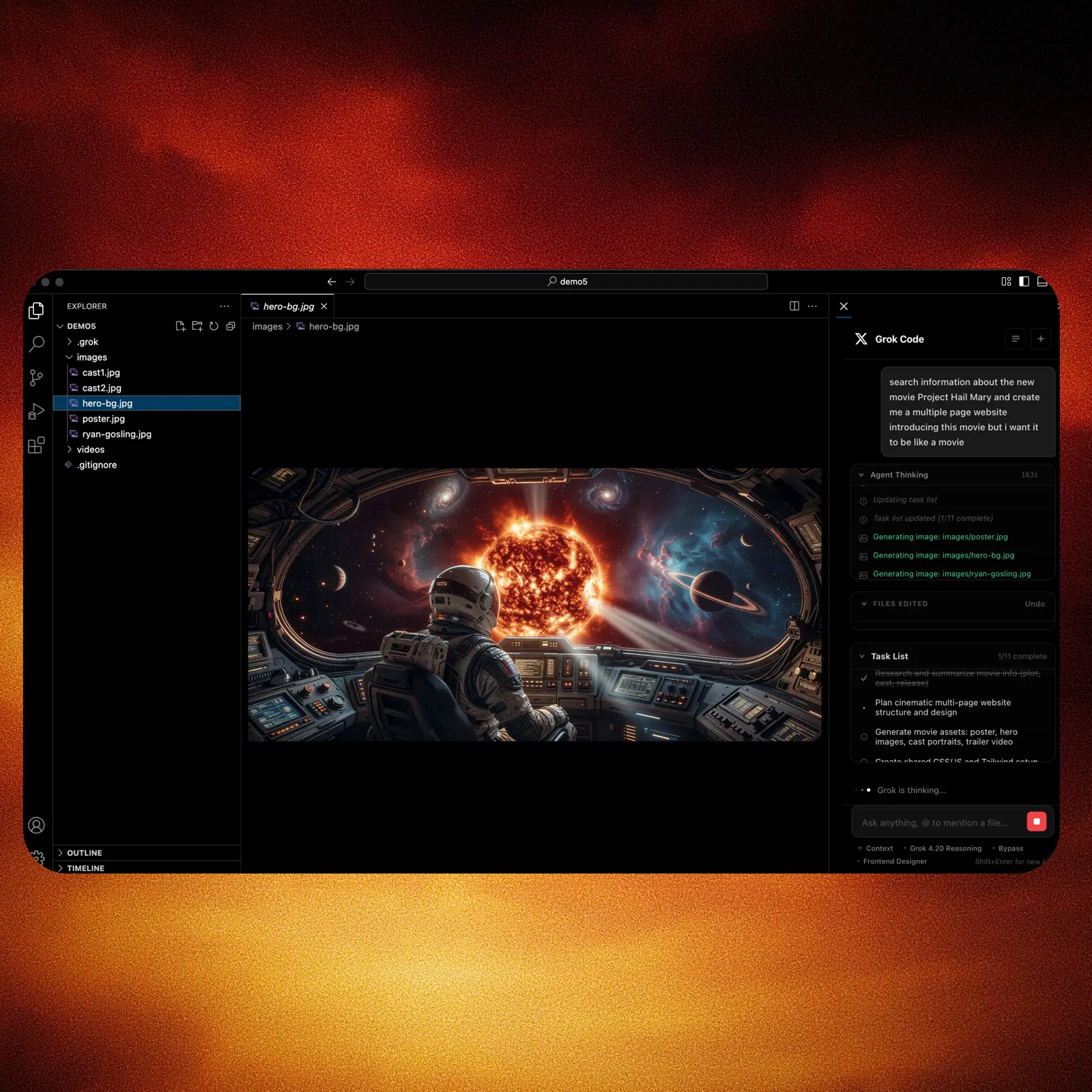The width and height of the screenshot is (1092, 1092).
Task: Open the Run and Debug view
Action: coord(37,411)
